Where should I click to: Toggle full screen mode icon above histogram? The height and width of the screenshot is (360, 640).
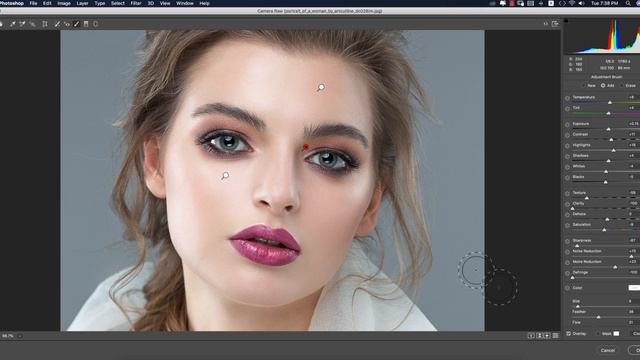(546, 24)
